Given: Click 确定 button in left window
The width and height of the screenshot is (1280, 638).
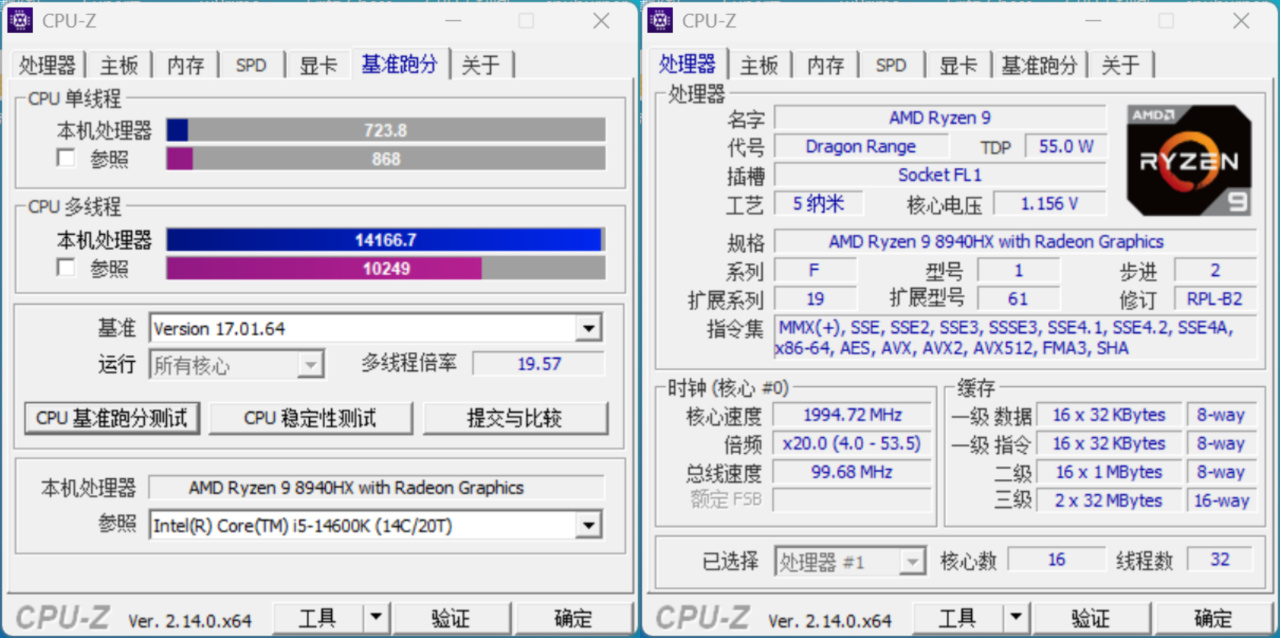Looking at the screenshot, I should [x=573, y=618].
